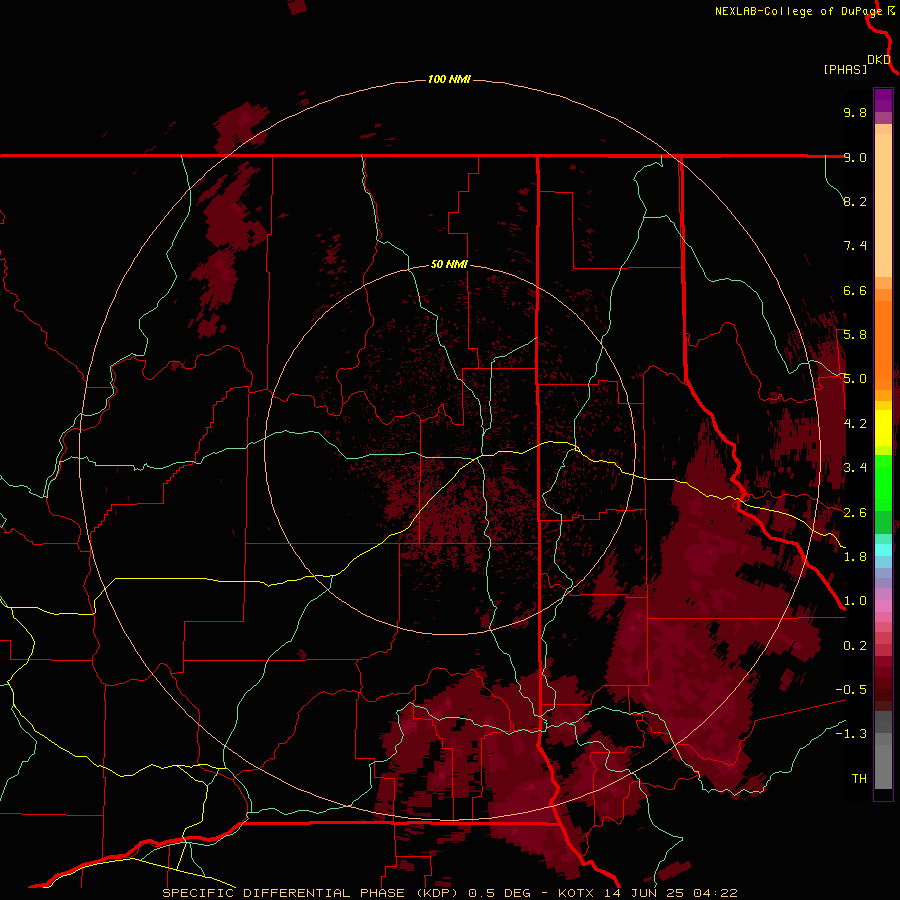The image size is (900, 900).
Task: Pick the pink swatch on the color bar
Action: 883,606
